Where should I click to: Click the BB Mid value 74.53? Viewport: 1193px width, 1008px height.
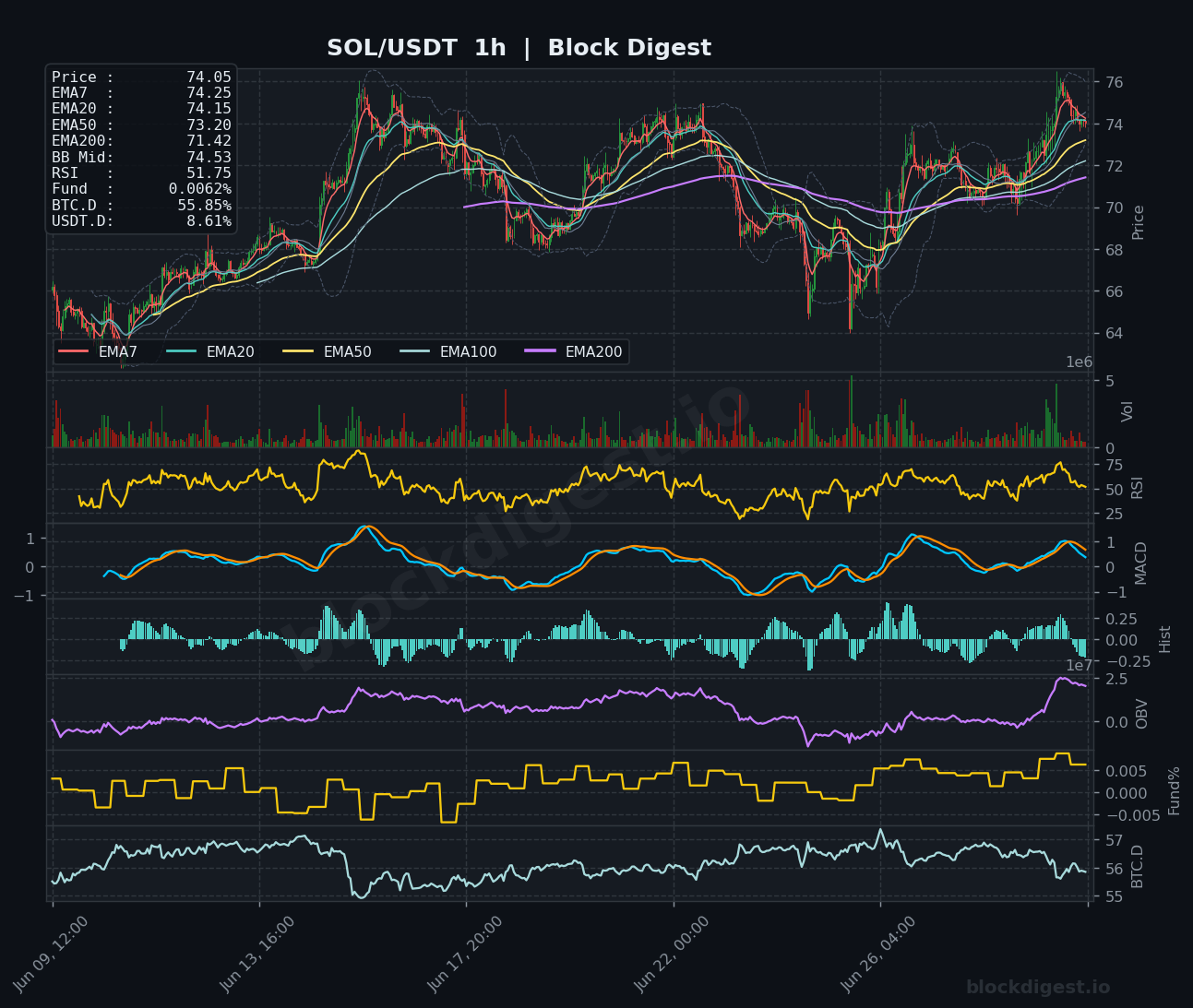click(209, 158)
